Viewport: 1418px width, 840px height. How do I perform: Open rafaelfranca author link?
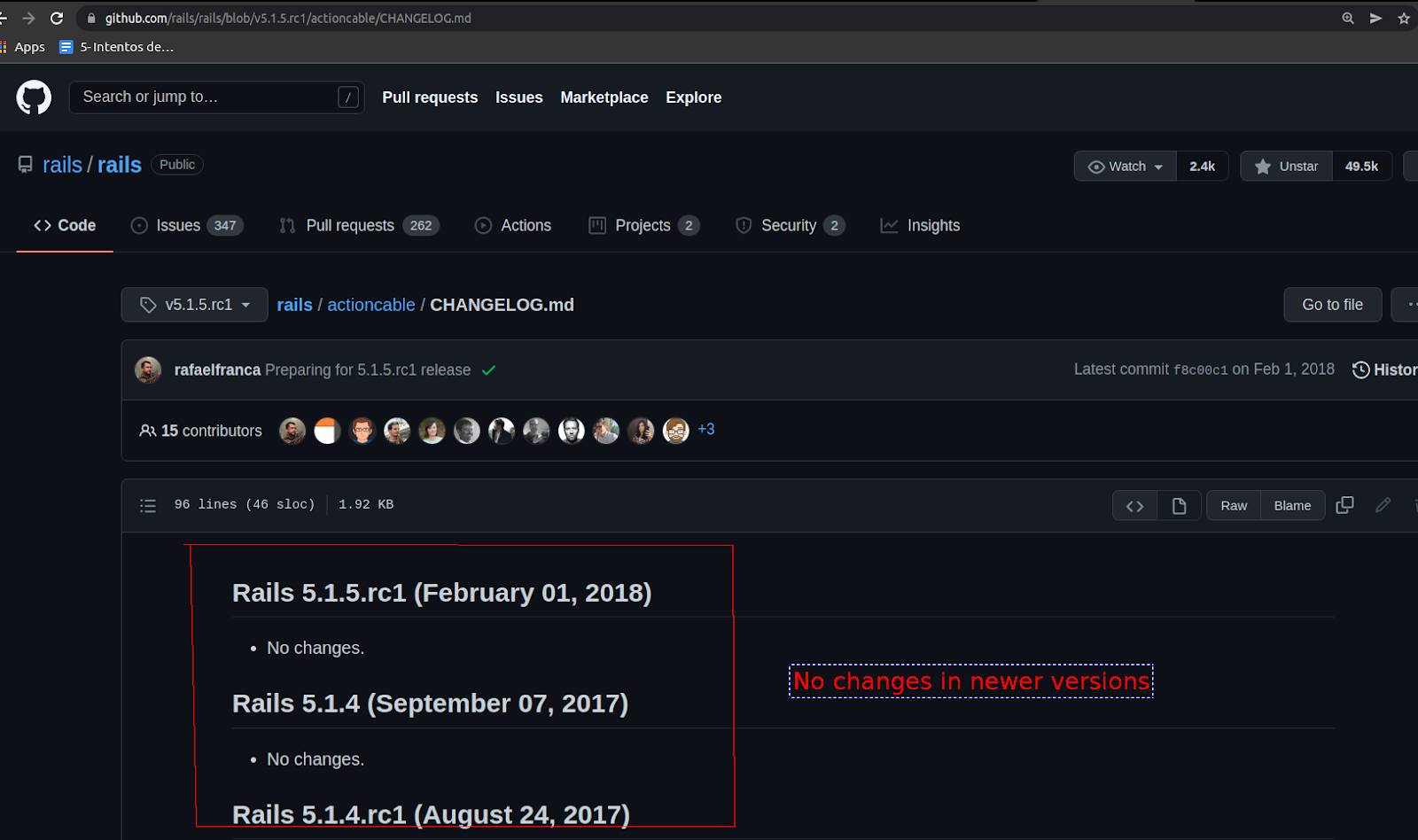click(217, 370)
